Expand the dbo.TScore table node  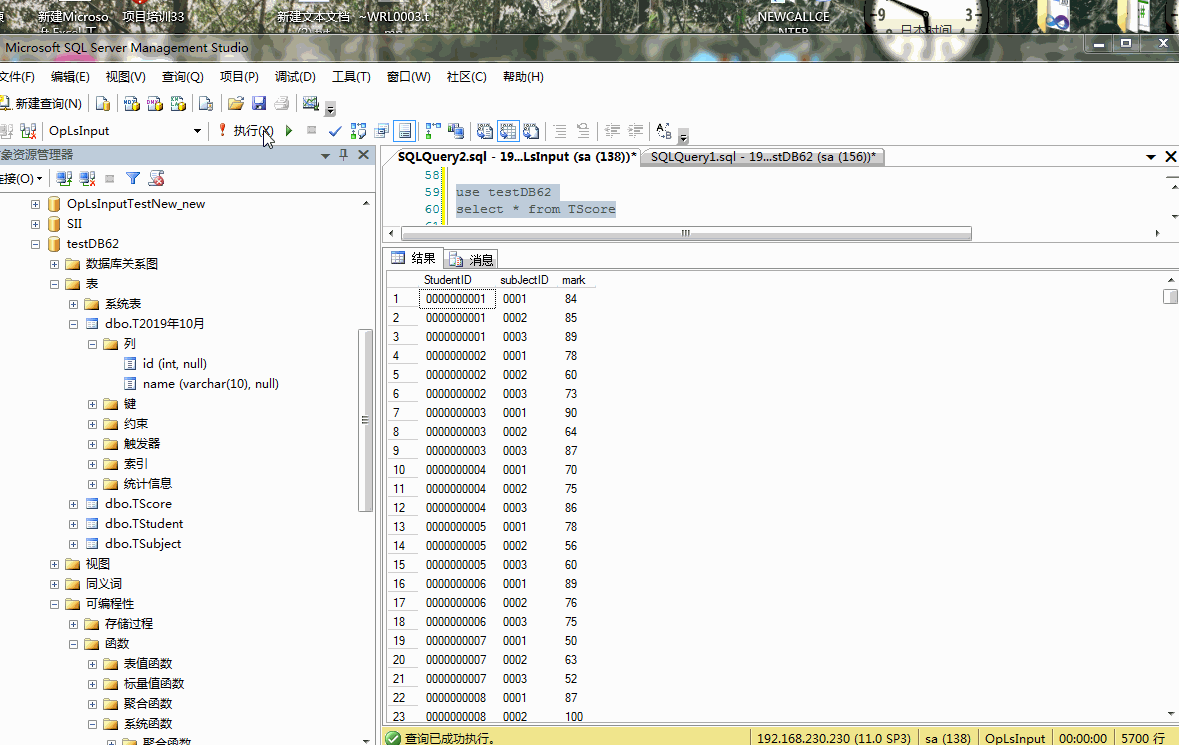coord(74,504)
